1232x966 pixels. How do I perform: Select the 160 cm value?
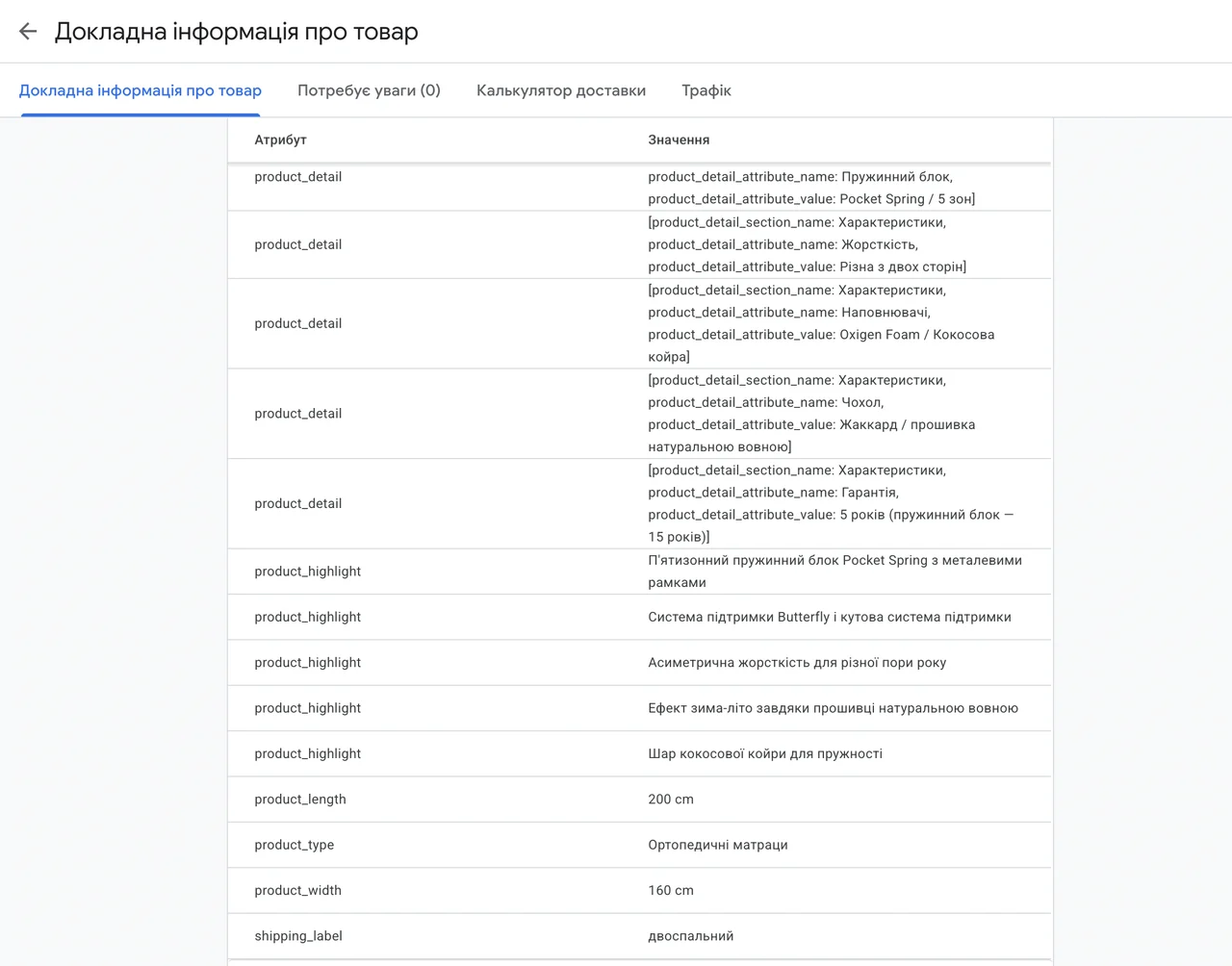[x=671, y=890]
